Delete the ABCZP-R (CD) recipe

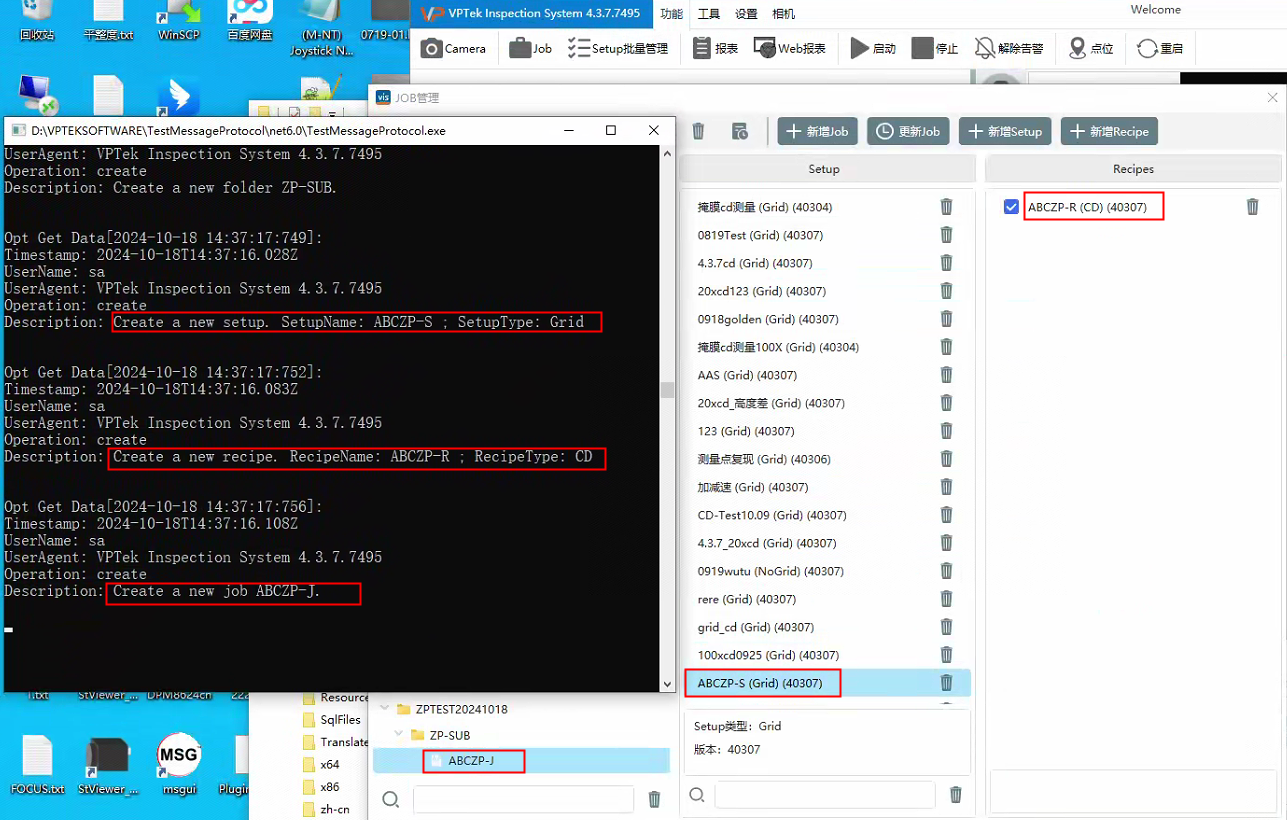1252,207
